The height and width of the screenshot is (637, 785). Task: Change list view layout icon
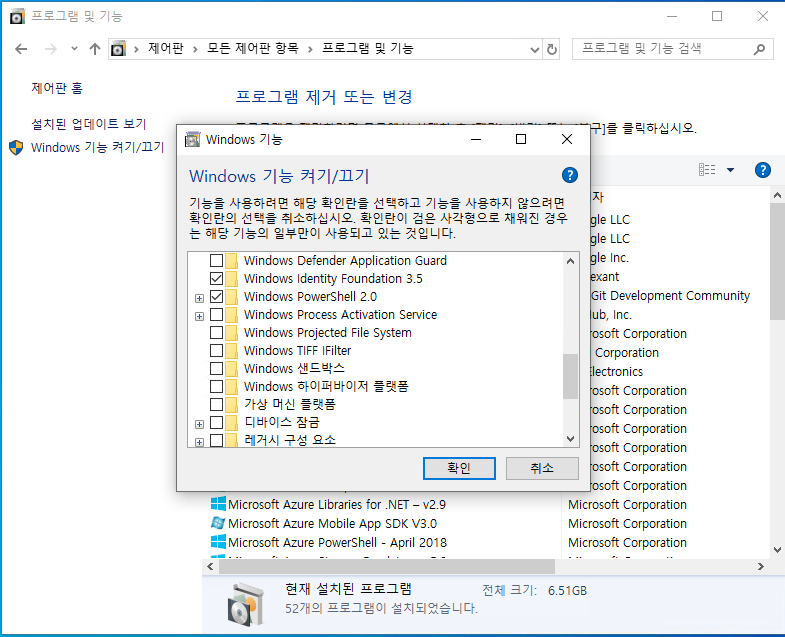click(707, 170)
